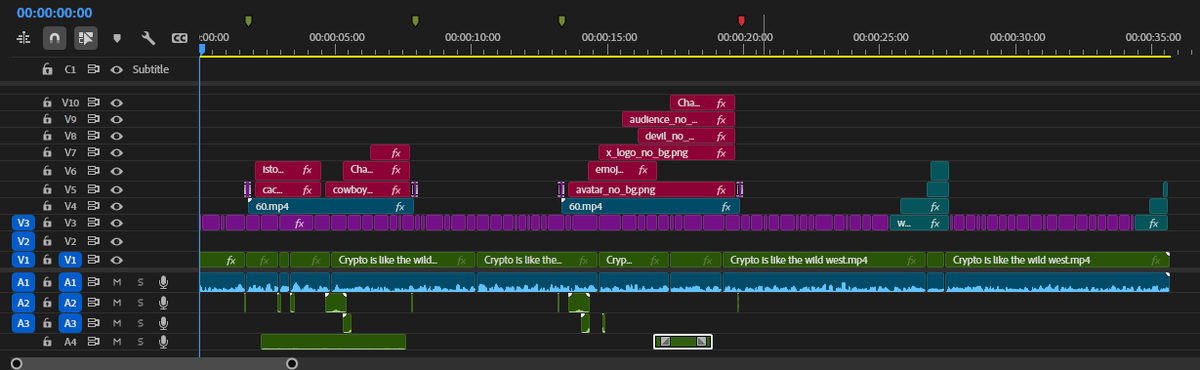Click left handle of zoom scrollbar
Screen dimensions: 1200x370
16,363
